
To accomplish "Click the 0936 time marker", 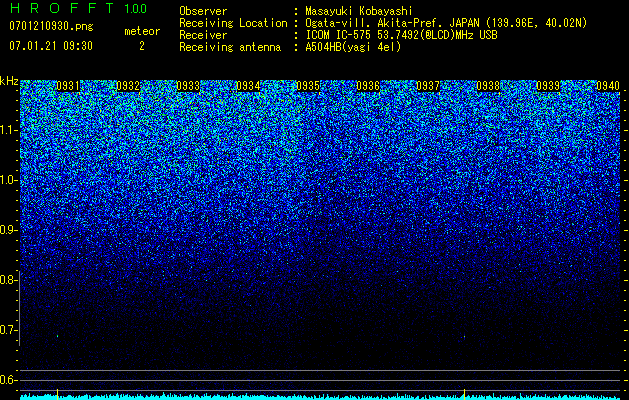I will click(x=368, y=86).
